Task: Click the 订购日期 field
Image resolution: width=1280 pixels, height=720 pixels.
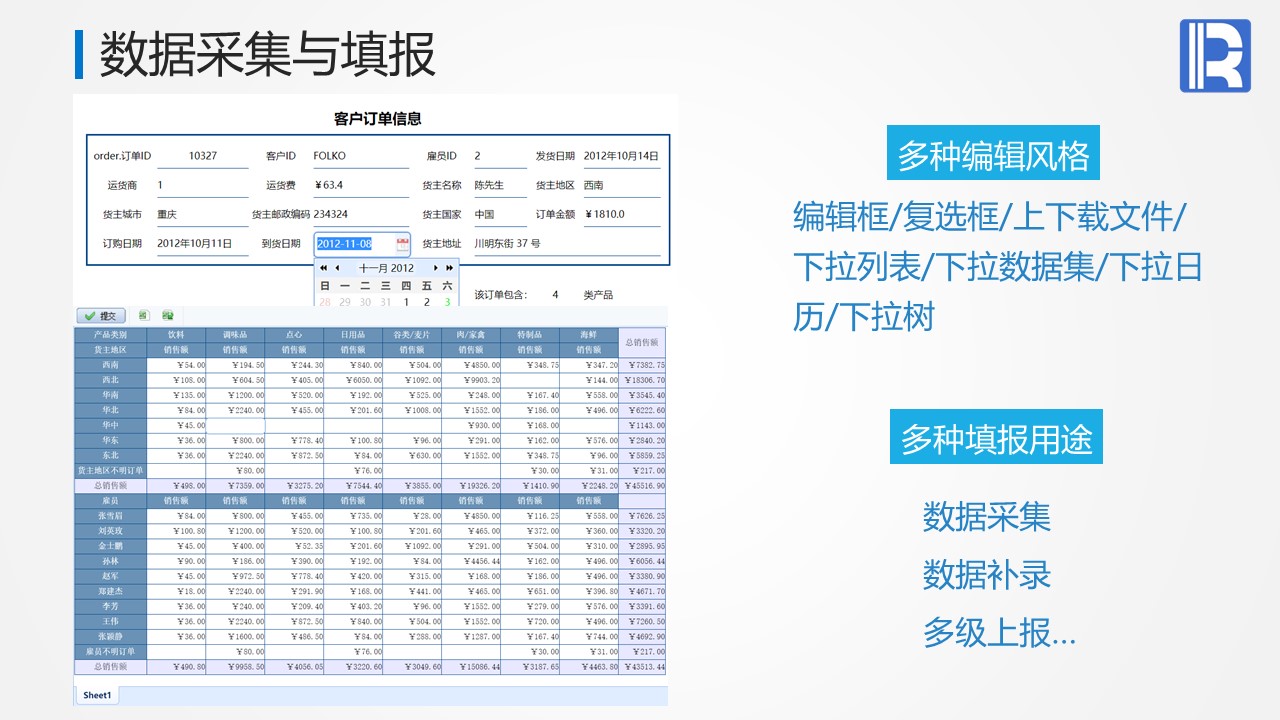Action: 202,243
